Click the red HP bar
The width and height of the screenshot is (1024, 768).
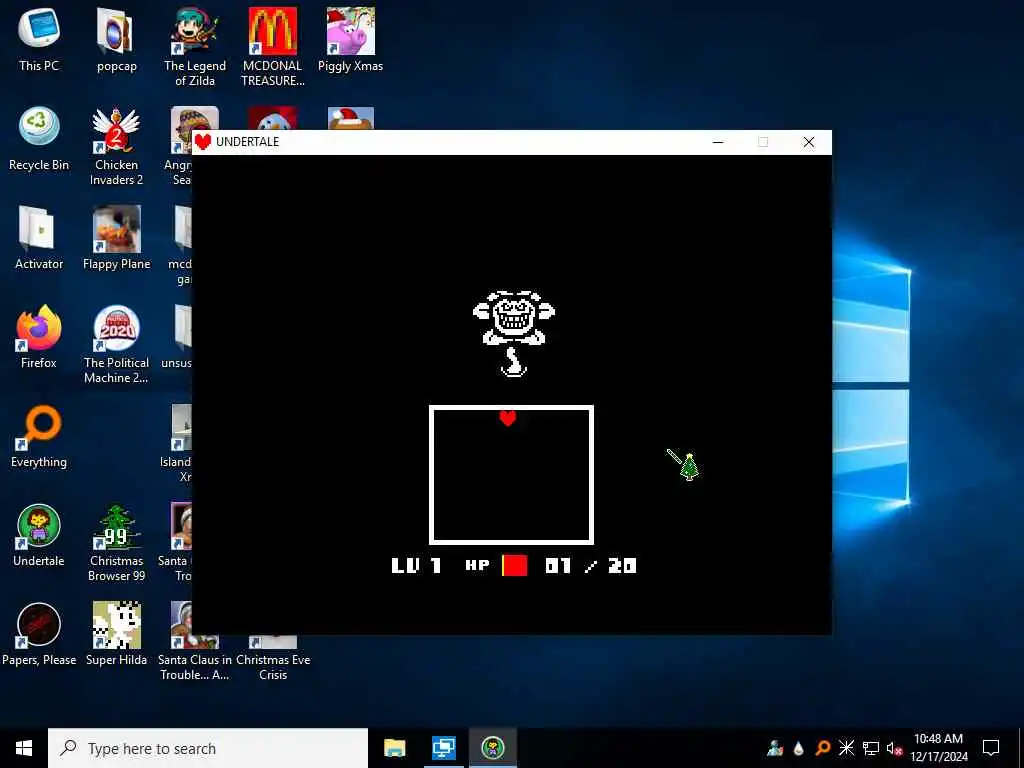tap(515, 566)
